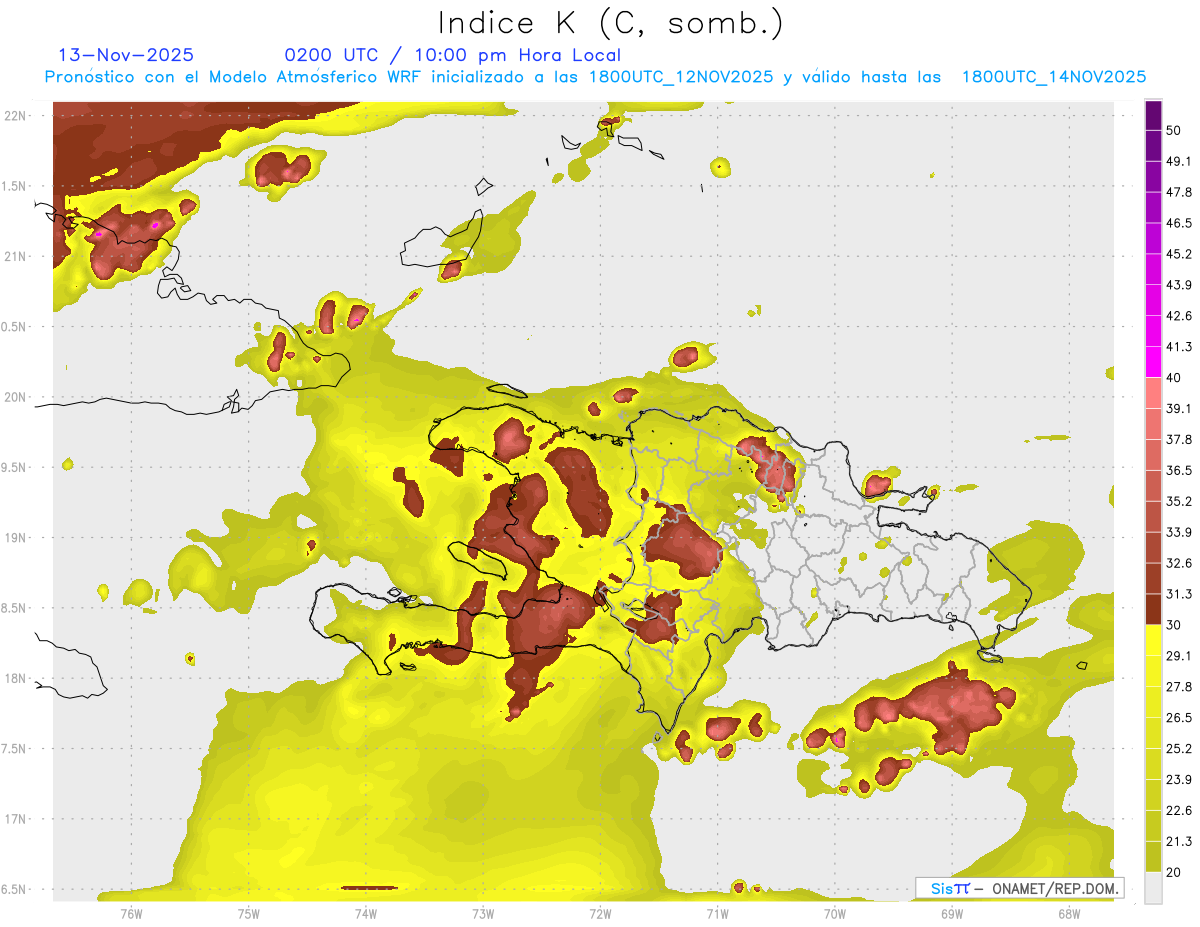The image size is (1200, 927).
Task: Click the colorbar value 46.5
Action: (1179, 224)
